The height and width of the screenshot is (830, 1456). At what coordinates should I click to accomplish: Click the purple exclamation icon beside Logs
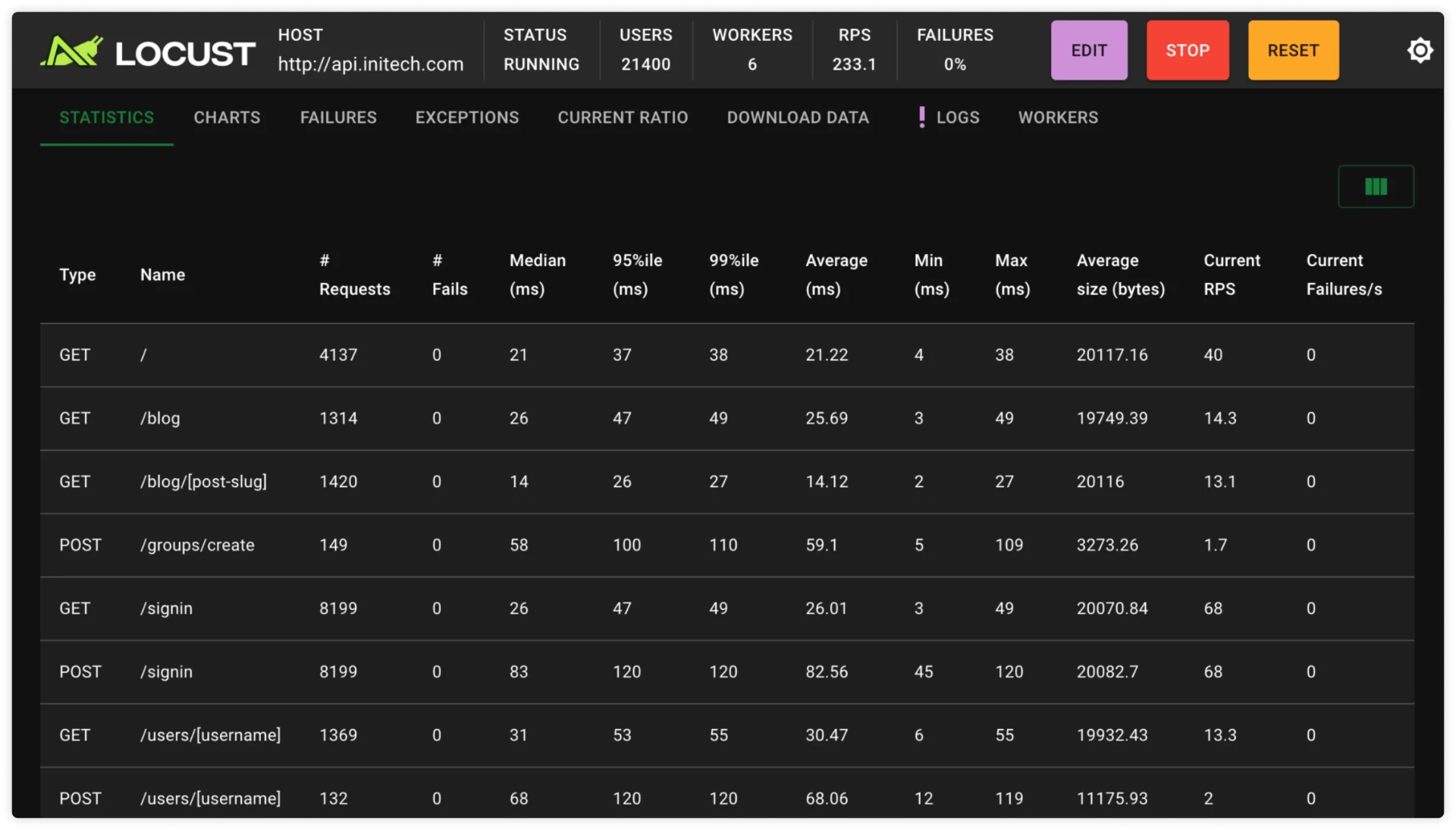921,118
